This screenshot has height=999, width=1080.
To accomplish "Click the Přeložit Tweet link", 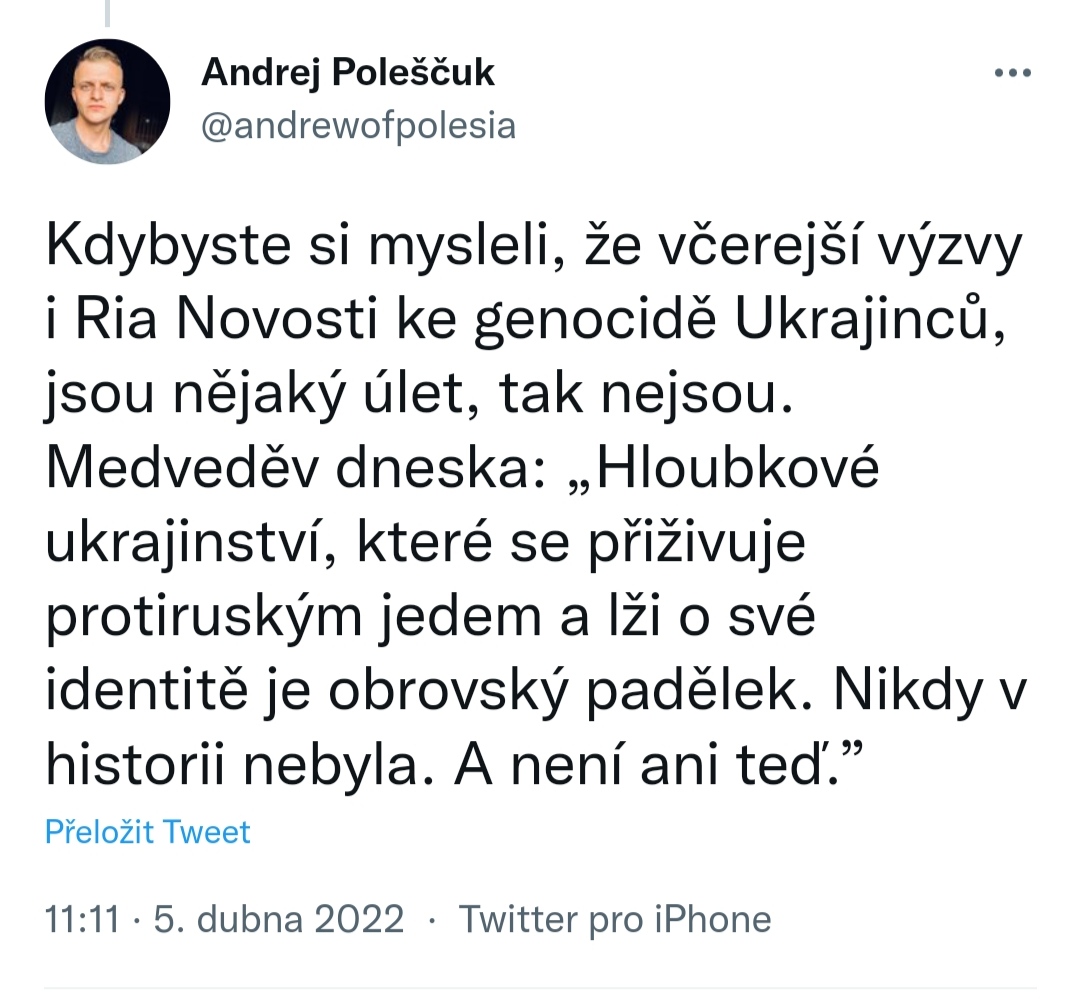I will tap(148, 832).
